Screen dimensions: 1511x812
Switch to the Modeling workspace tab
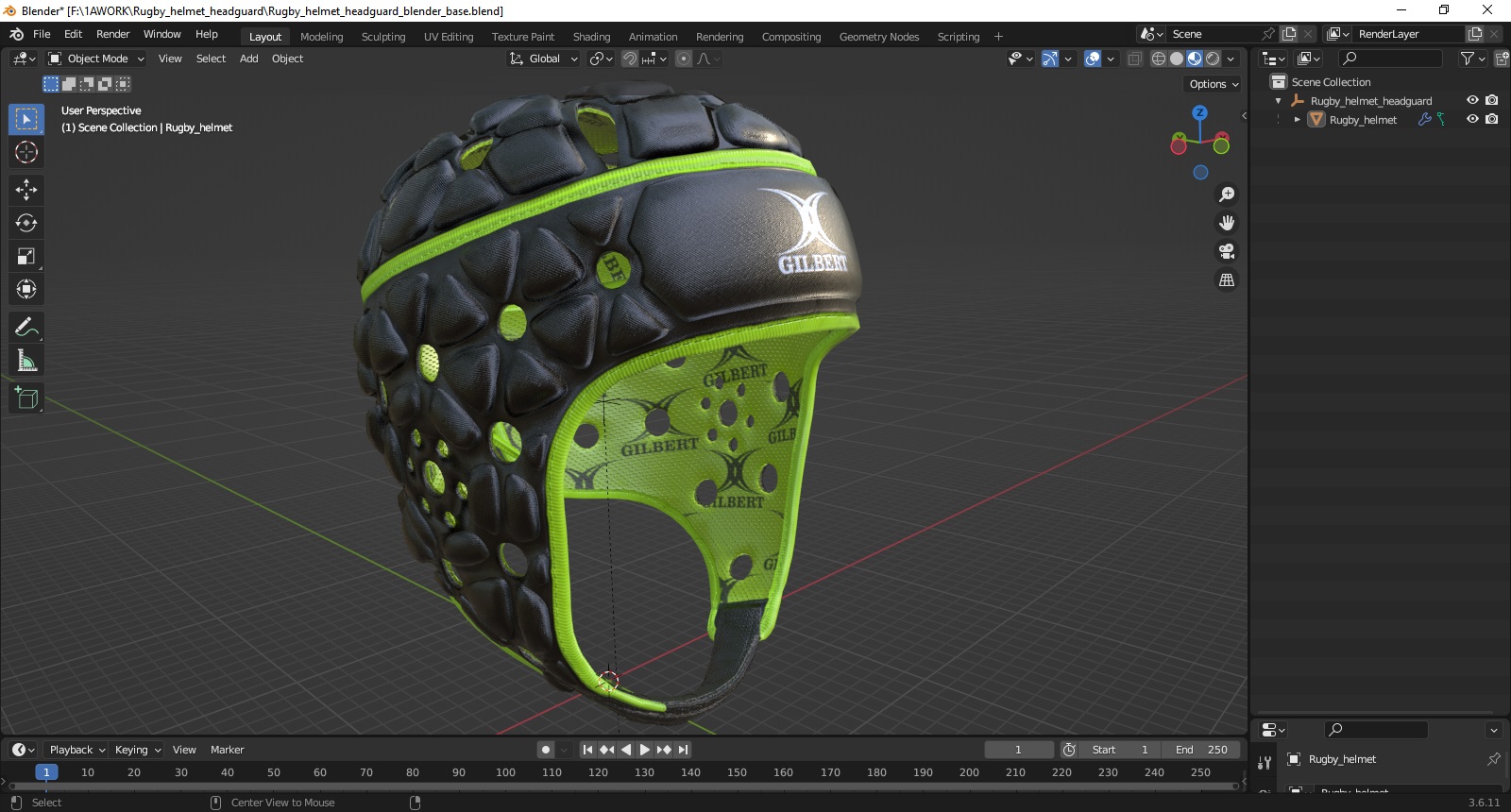[321, 37]
